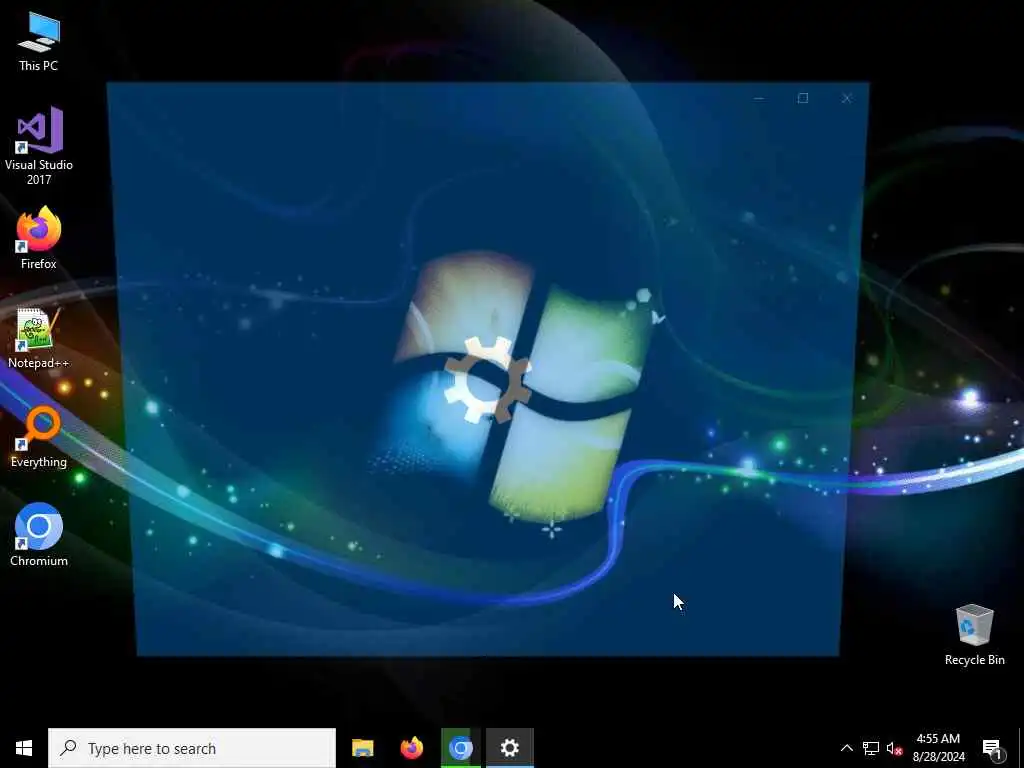Show hidden system tray icons
The height and width of the screenshot is (768, 1024).
846,748
